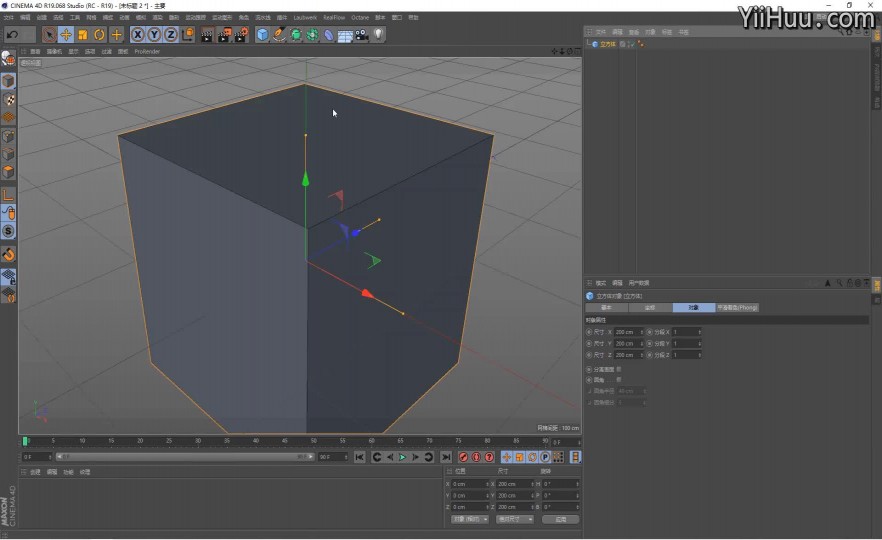Click the green Array modeling icon
The width and height of the screenshot is (882, 540).
[x=312, y=35]
